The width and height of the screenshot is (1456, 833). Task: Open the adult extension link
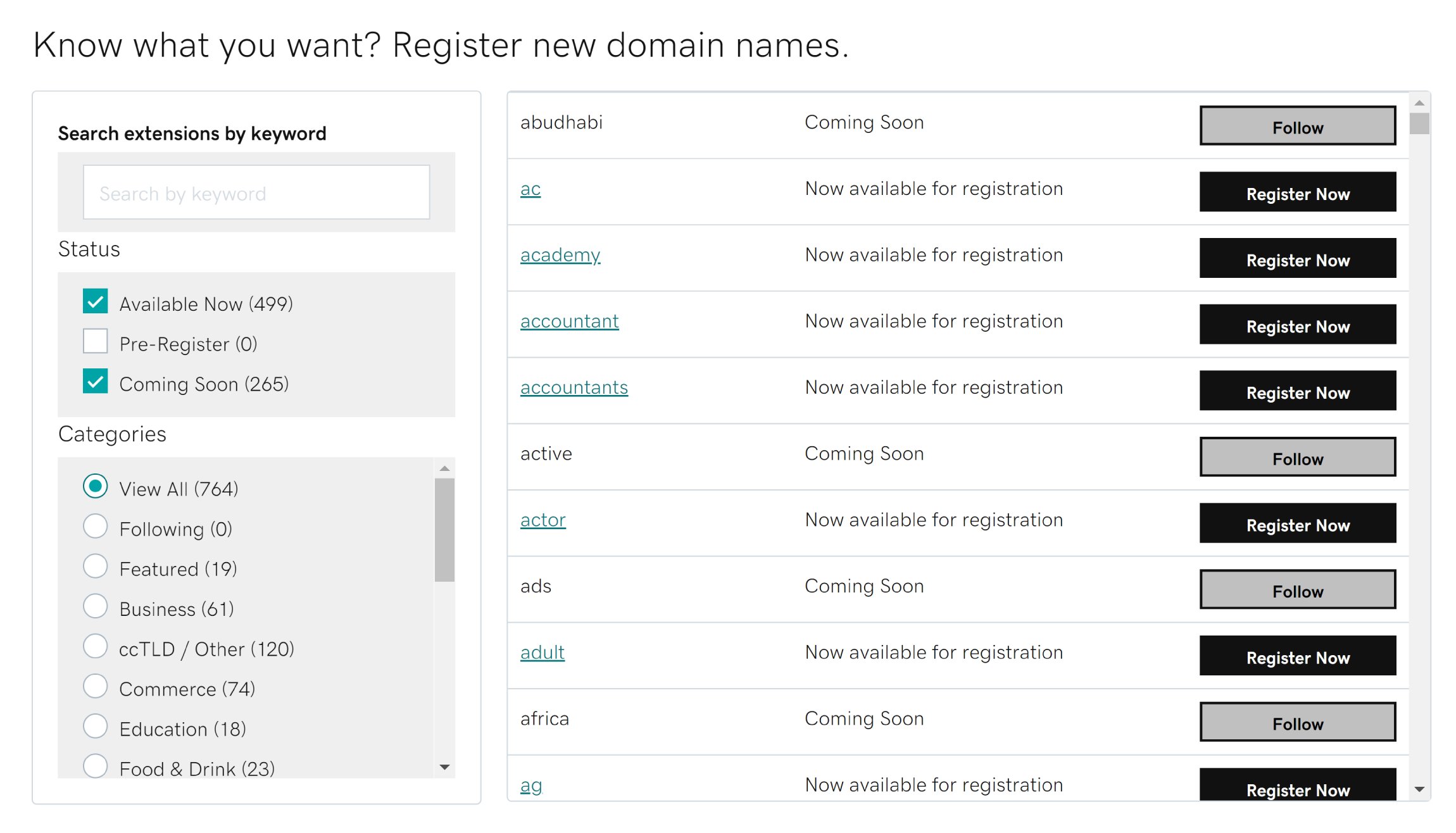542,652
